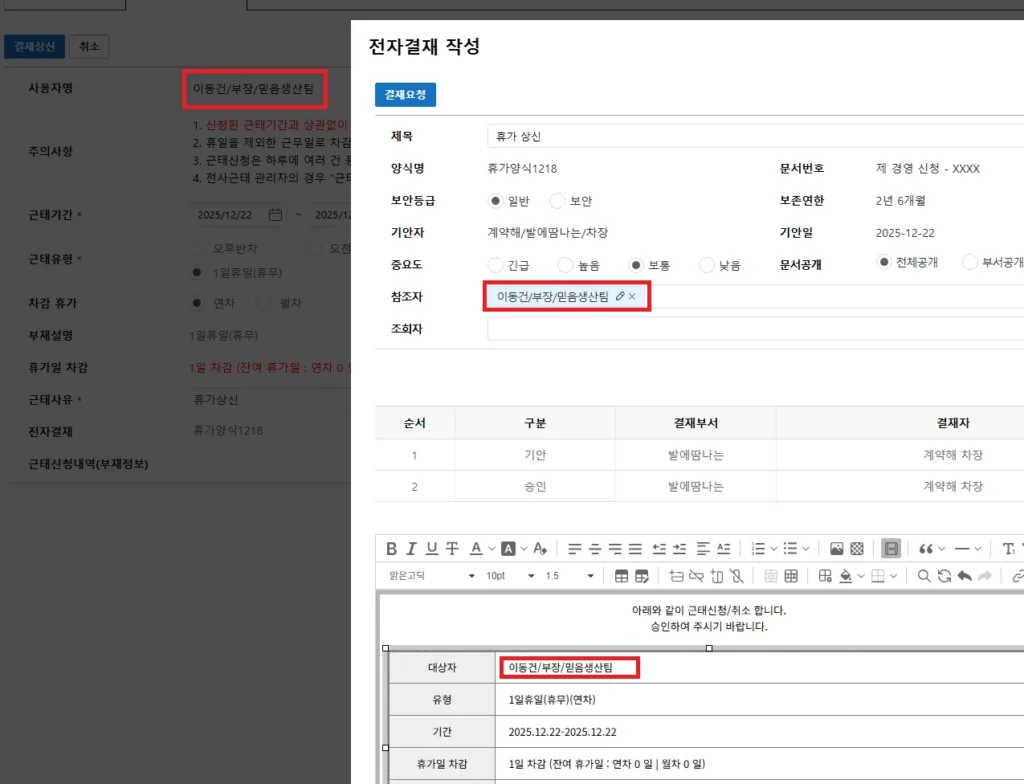Click the magnifier find icon in editor

[924, 576]
